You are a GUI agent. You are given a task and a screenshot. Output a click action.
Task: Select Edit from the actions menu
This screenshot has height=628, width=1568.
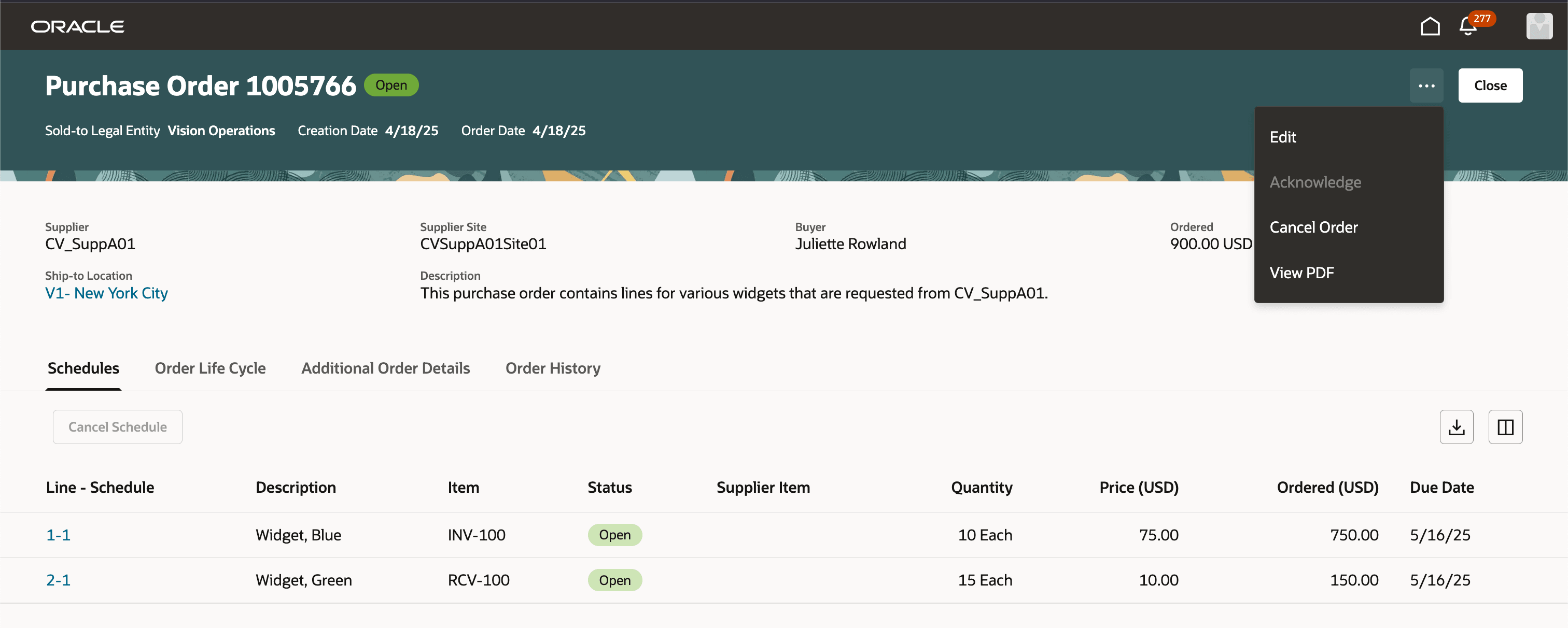tap(1282, 137)
